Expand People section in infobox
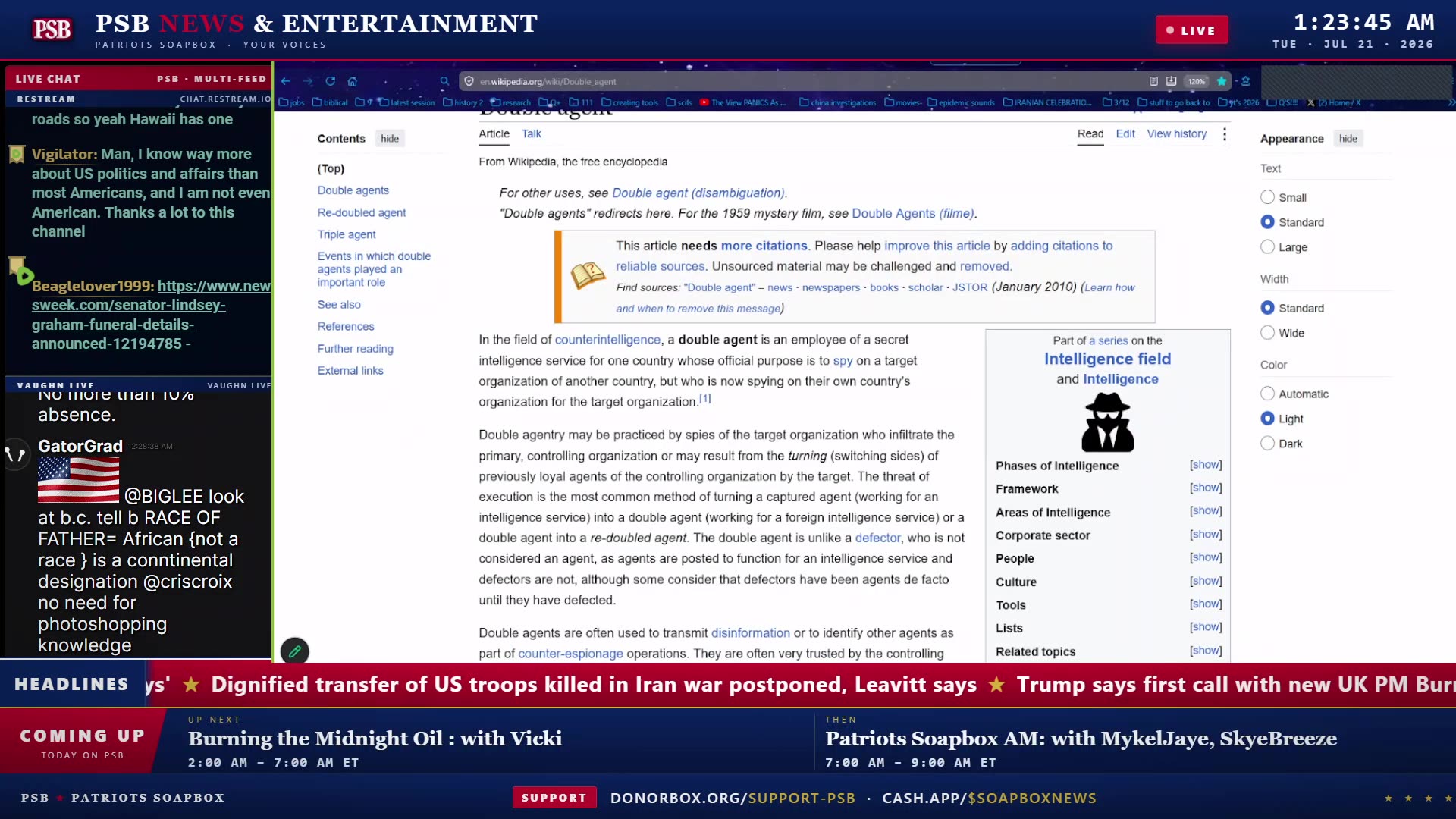The image size is (1456, 819). (1206, 557)
